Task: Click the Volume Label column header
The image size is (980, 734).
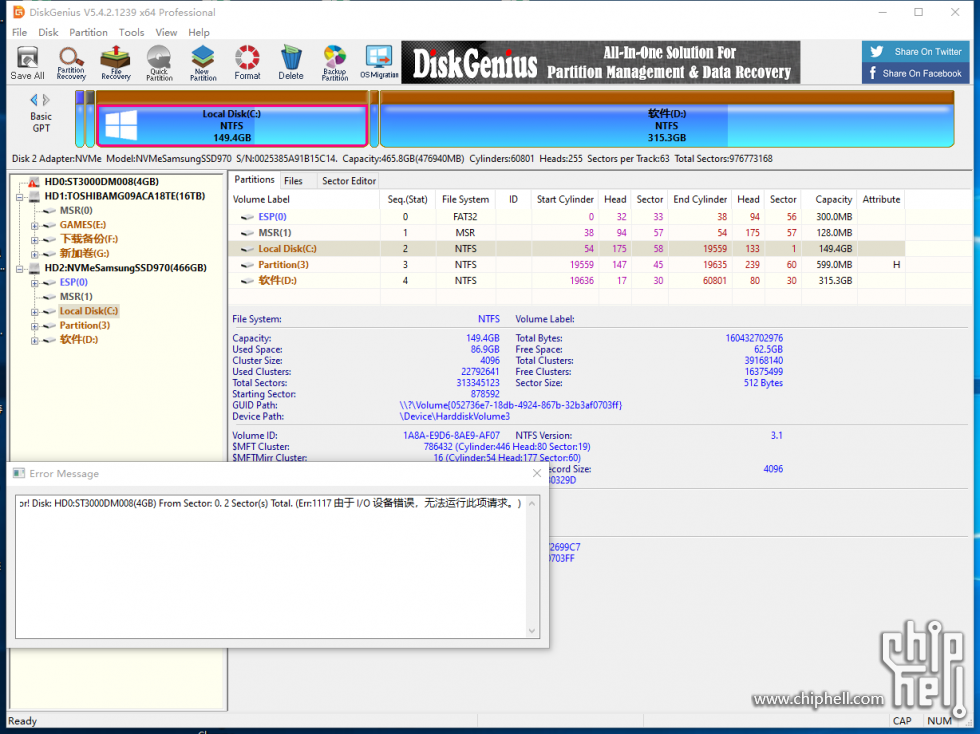Action: (304, 199)
